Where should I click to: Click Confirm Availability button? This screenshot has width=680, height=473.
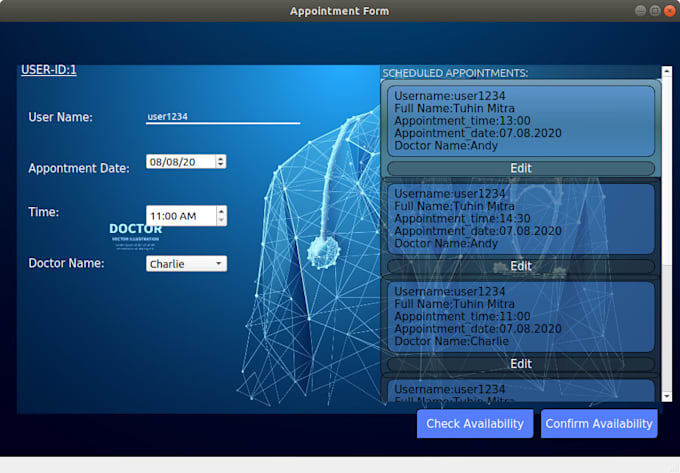pyautogui.click(x=599, y=424)
